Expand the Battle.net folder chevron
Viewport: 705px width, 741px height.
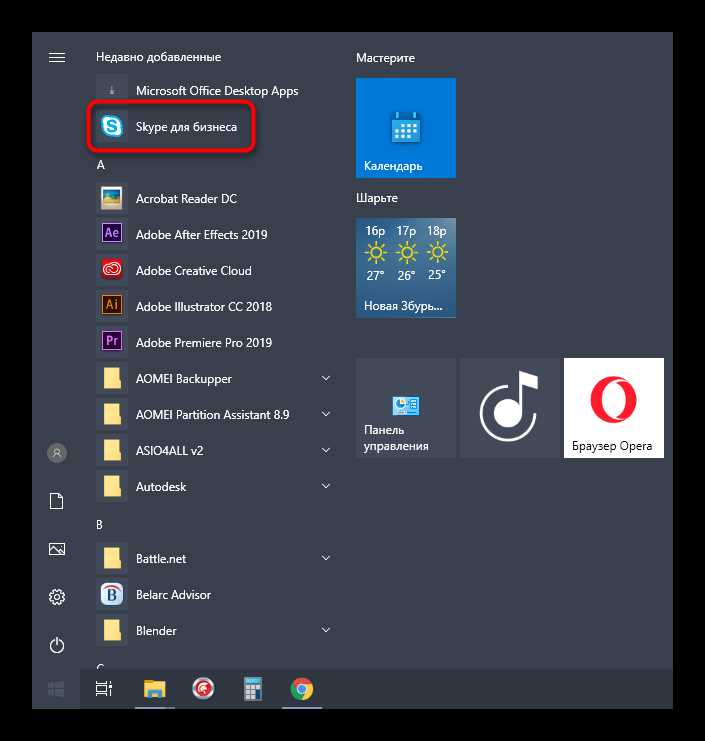326,558
